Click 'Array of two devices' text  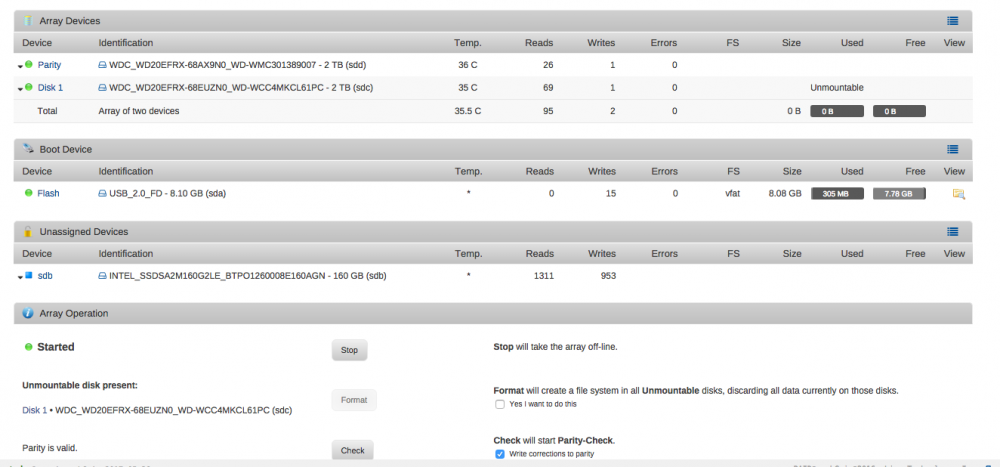pos(139,111)
